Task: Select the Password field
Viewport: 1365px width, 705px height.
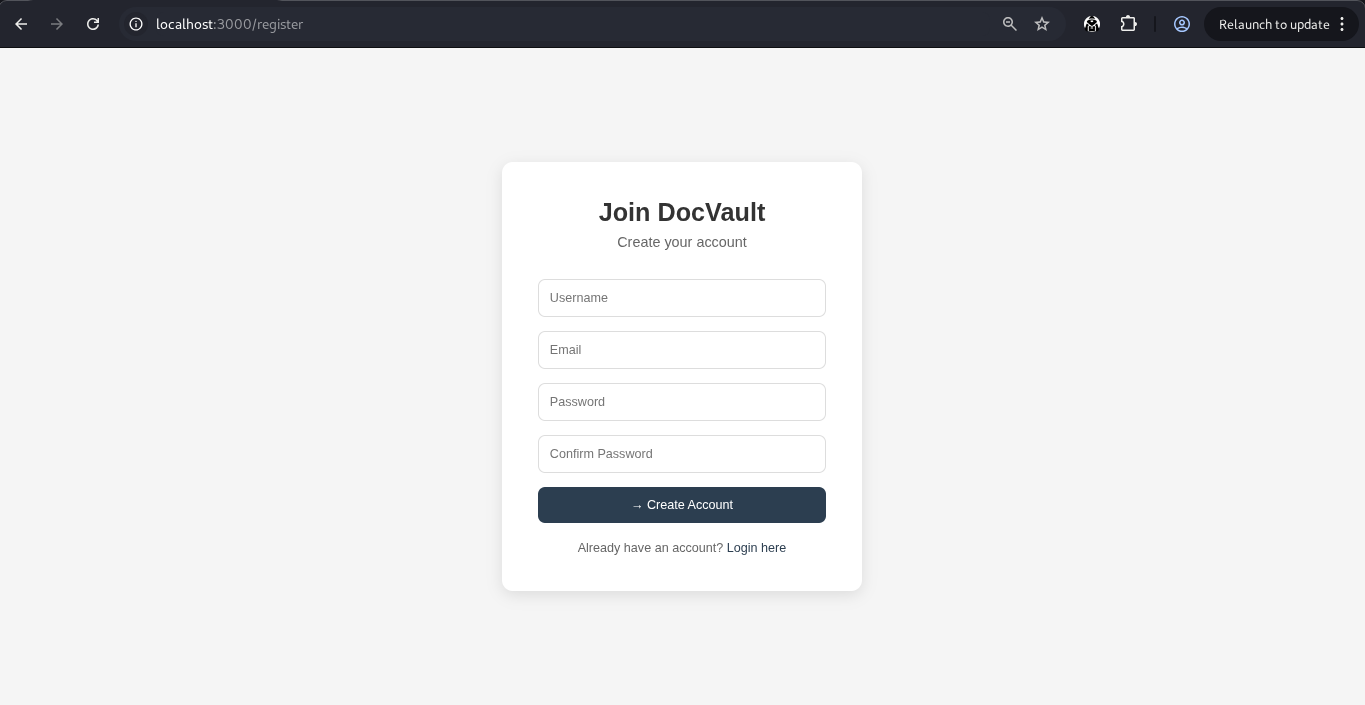Action: tap(682, 402)
